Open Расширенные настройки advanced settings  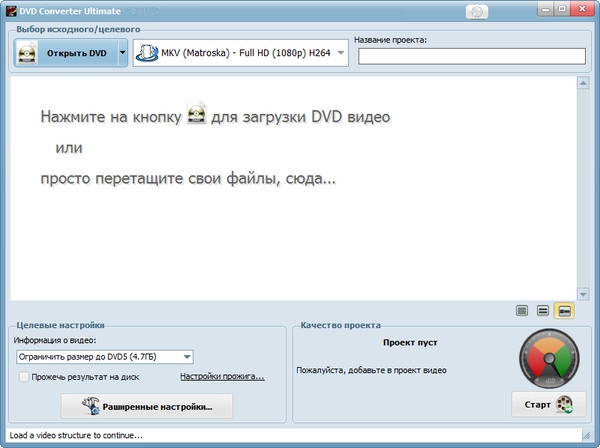[x=146, y=406]
